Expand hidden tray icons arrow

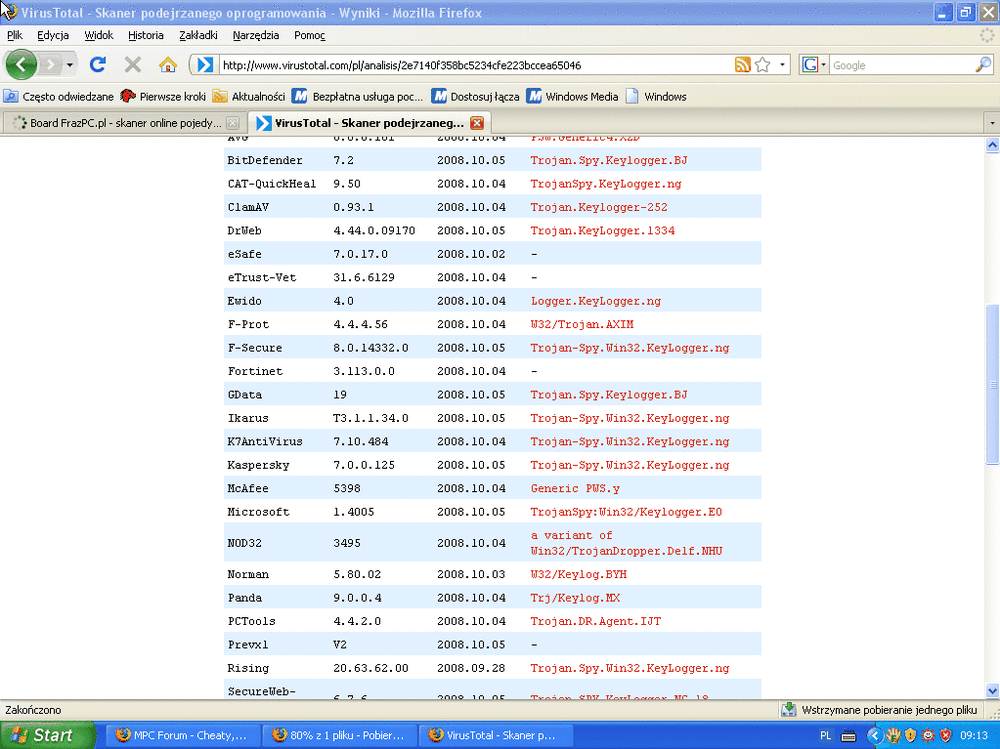pos(874,736)
